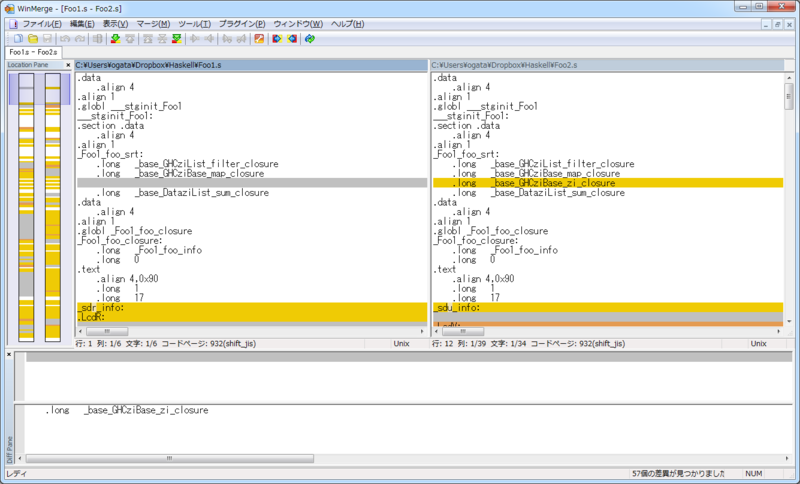
Task: Click the 57個の差異が見つかりました status text
Action: 679,474
